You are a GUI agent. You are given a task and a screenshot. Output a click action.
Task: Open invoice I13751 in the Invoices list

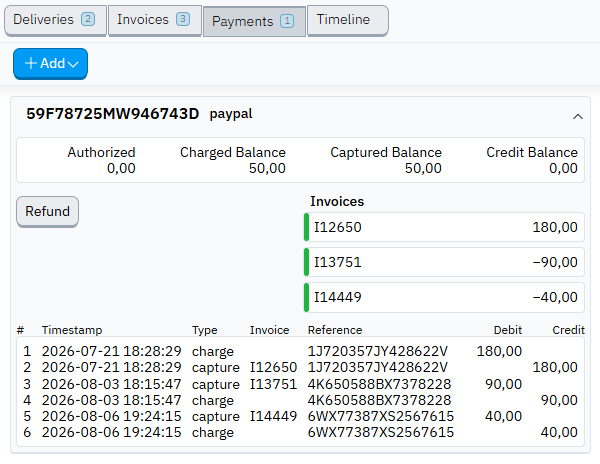point(444,262)
